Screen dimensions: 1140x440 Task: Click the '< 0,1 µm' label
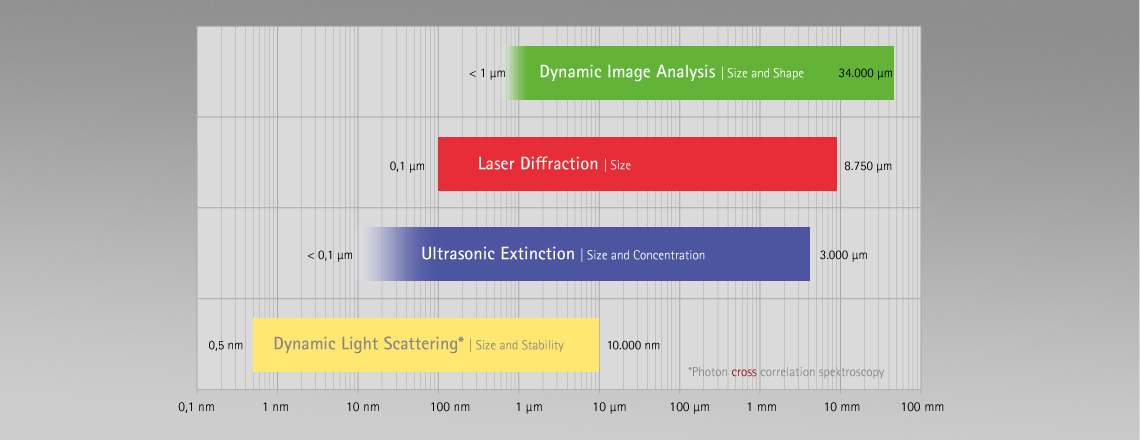click(330, 255)
